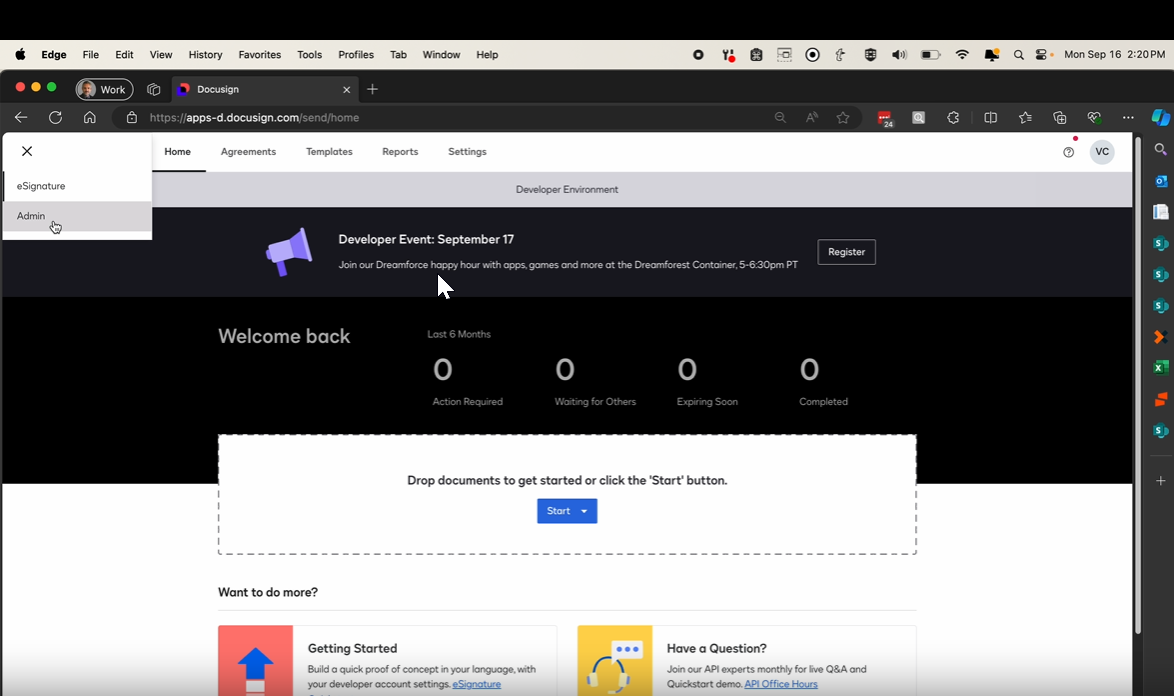Viewport: 1174px width, 696px height.
Task: Switch to the Templates tab
Action: click(329, 152)
